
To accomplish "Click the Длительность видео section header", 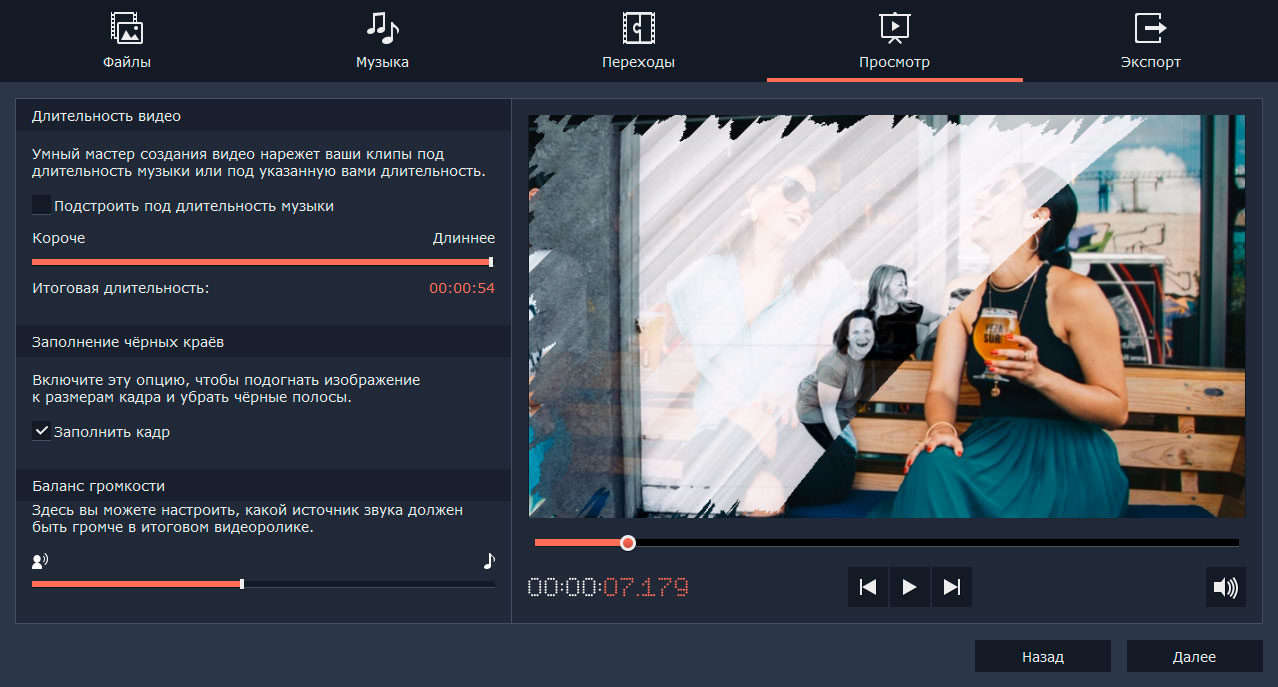I will pyautogui.click(x=263, y=116).
